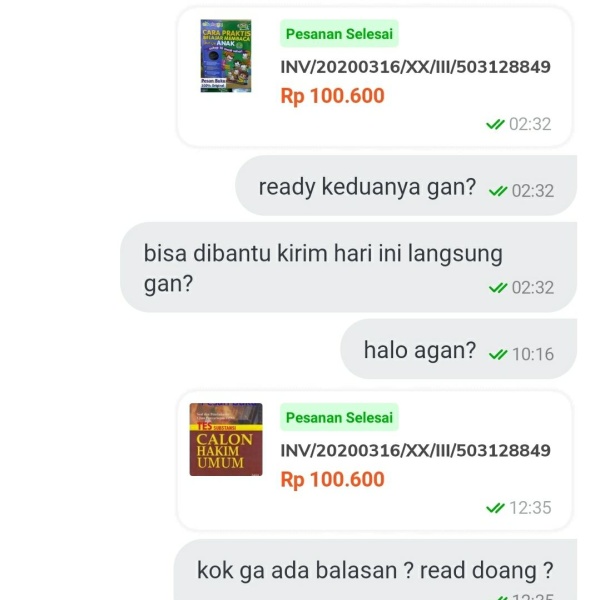This screenshot has width=600, height=600.
Task: Click the read checkmark on first order card
Action: 495,124
